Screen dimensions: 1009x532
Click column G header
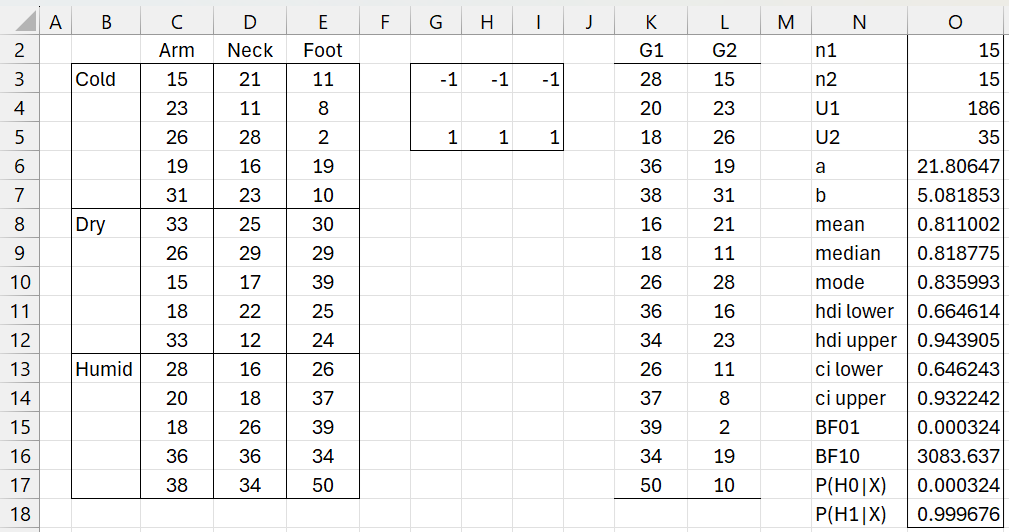pyautogui.click(x=435, y=20)
